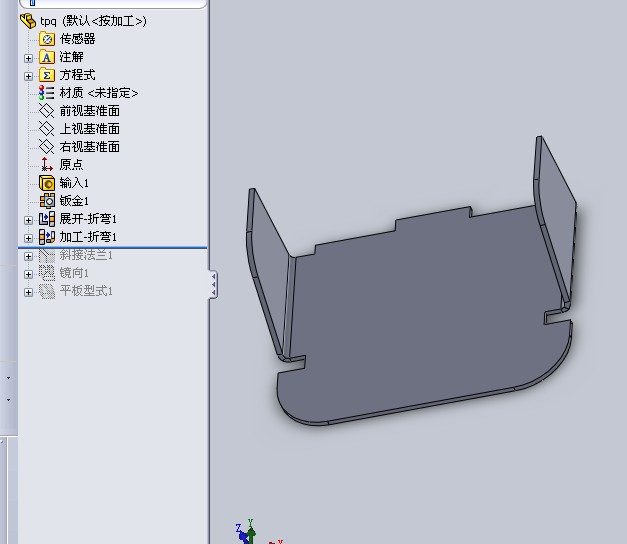627x544 pixels.
Task: Select the 右视基准面 label
Action: 90,147
